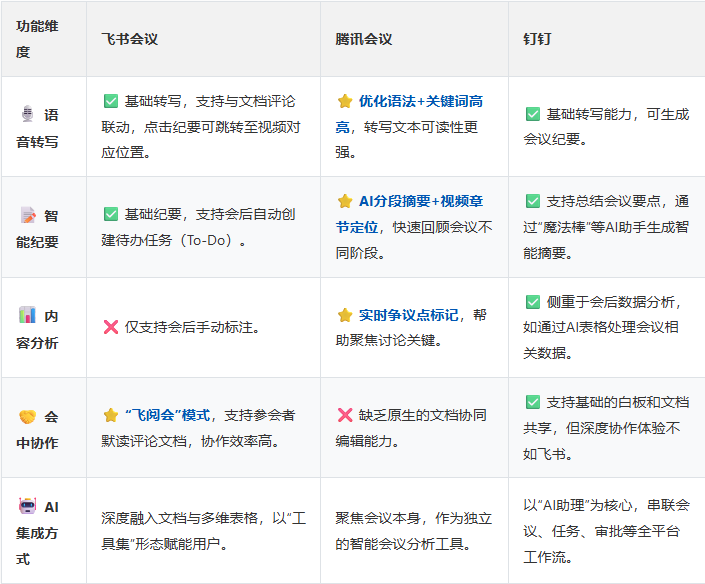Click the row label AI集成方式
This screenshot has width=705, height=584.
[37, 533]
